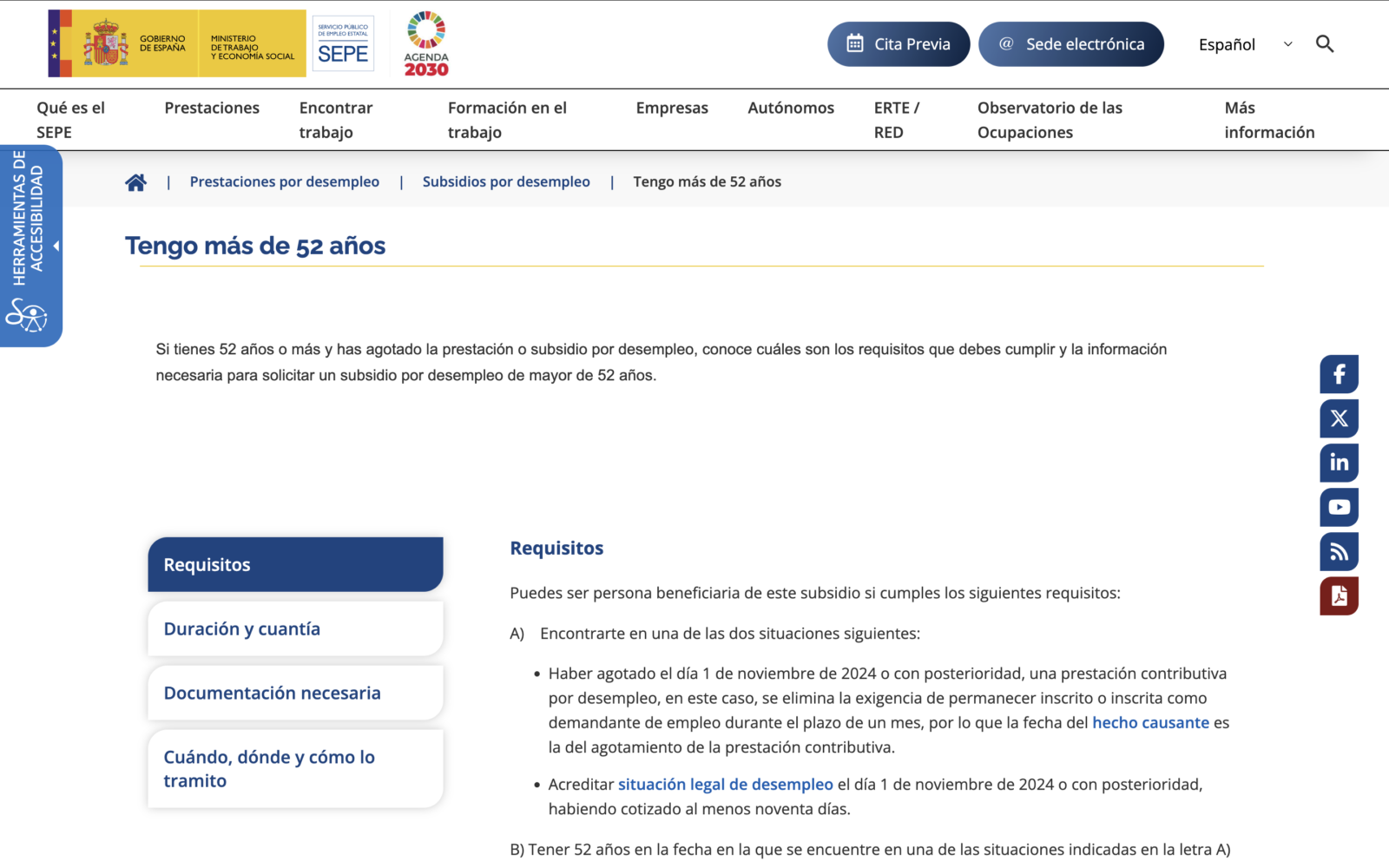Expand the accessibility tools side panel
Screen dimensions: 1389x868
[x=30, y=246]
